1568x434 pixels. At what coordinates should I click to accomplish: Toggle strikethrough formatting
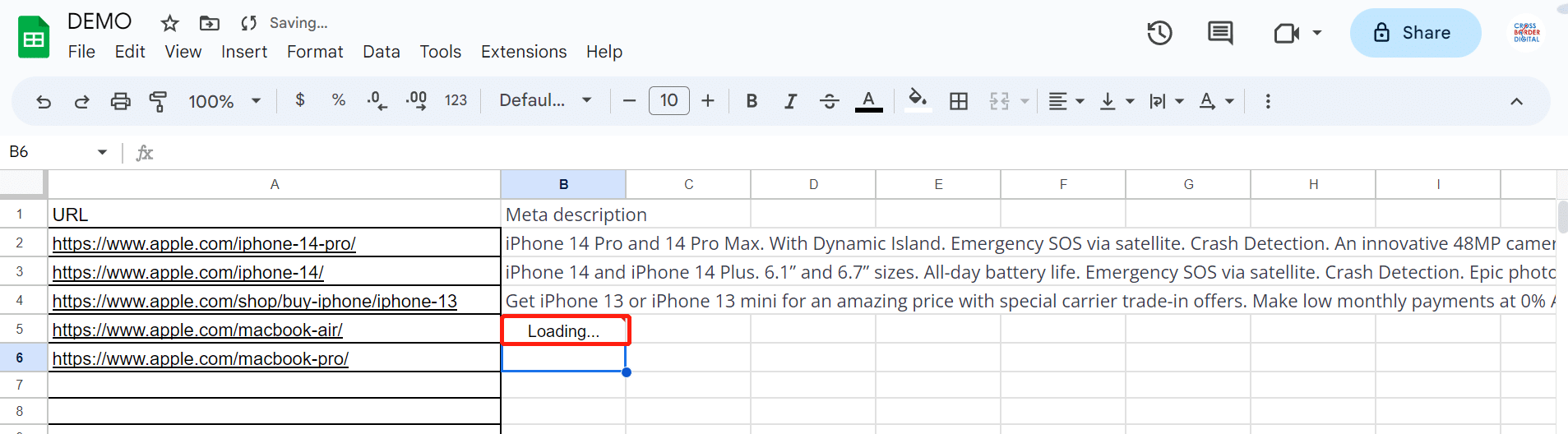pos(829,101)
